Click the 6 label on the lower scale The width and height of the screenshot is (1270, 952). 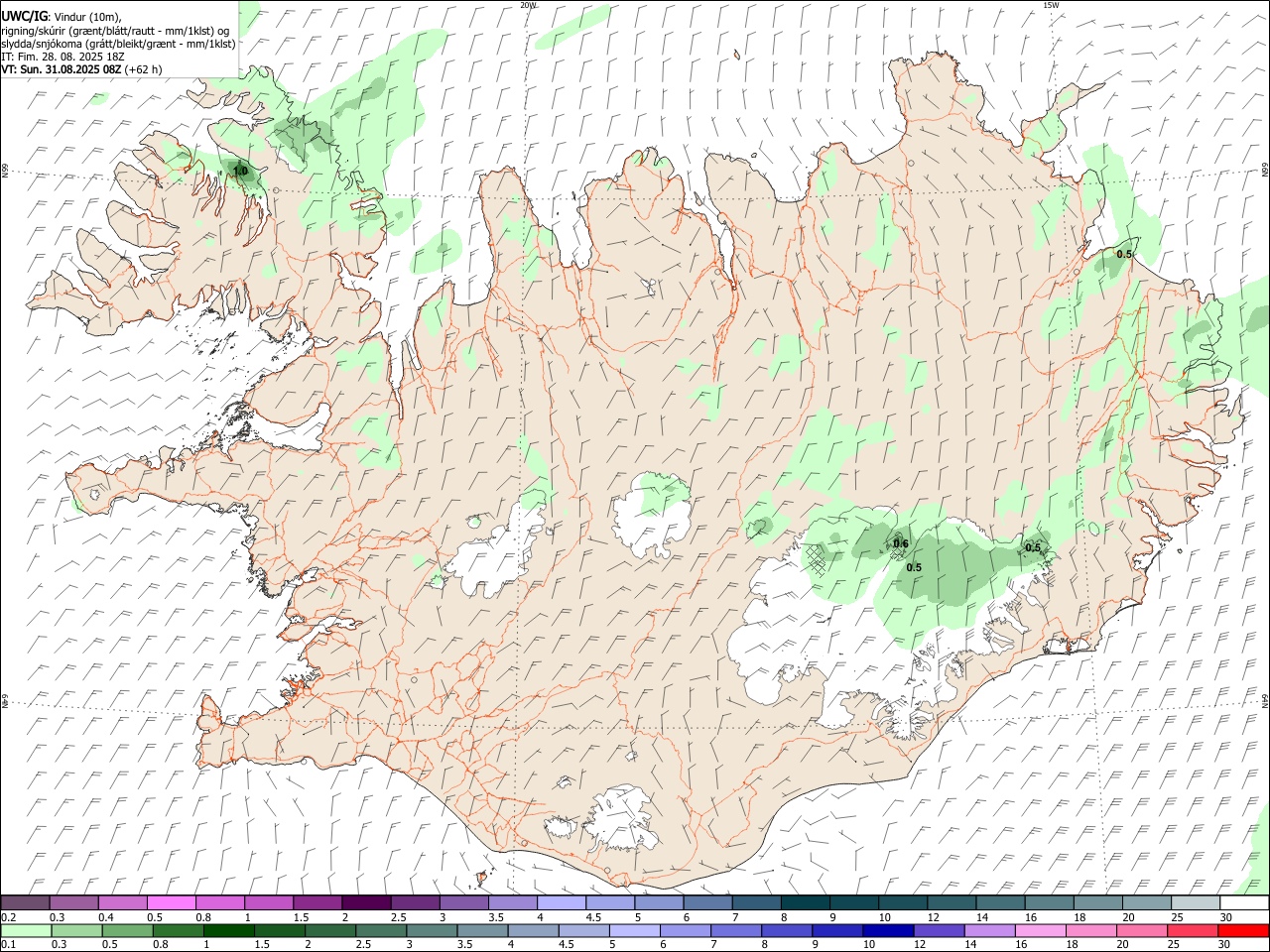[x=661, y=944]
